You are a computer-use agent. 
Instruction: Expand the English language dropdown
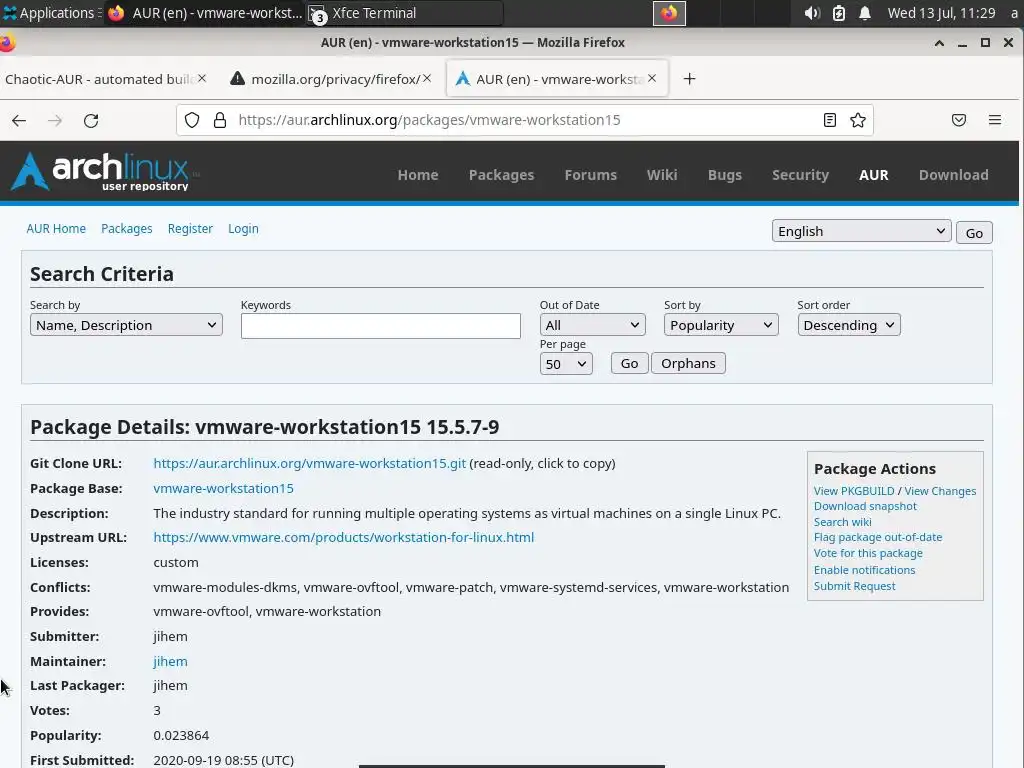tap(861, 231)
